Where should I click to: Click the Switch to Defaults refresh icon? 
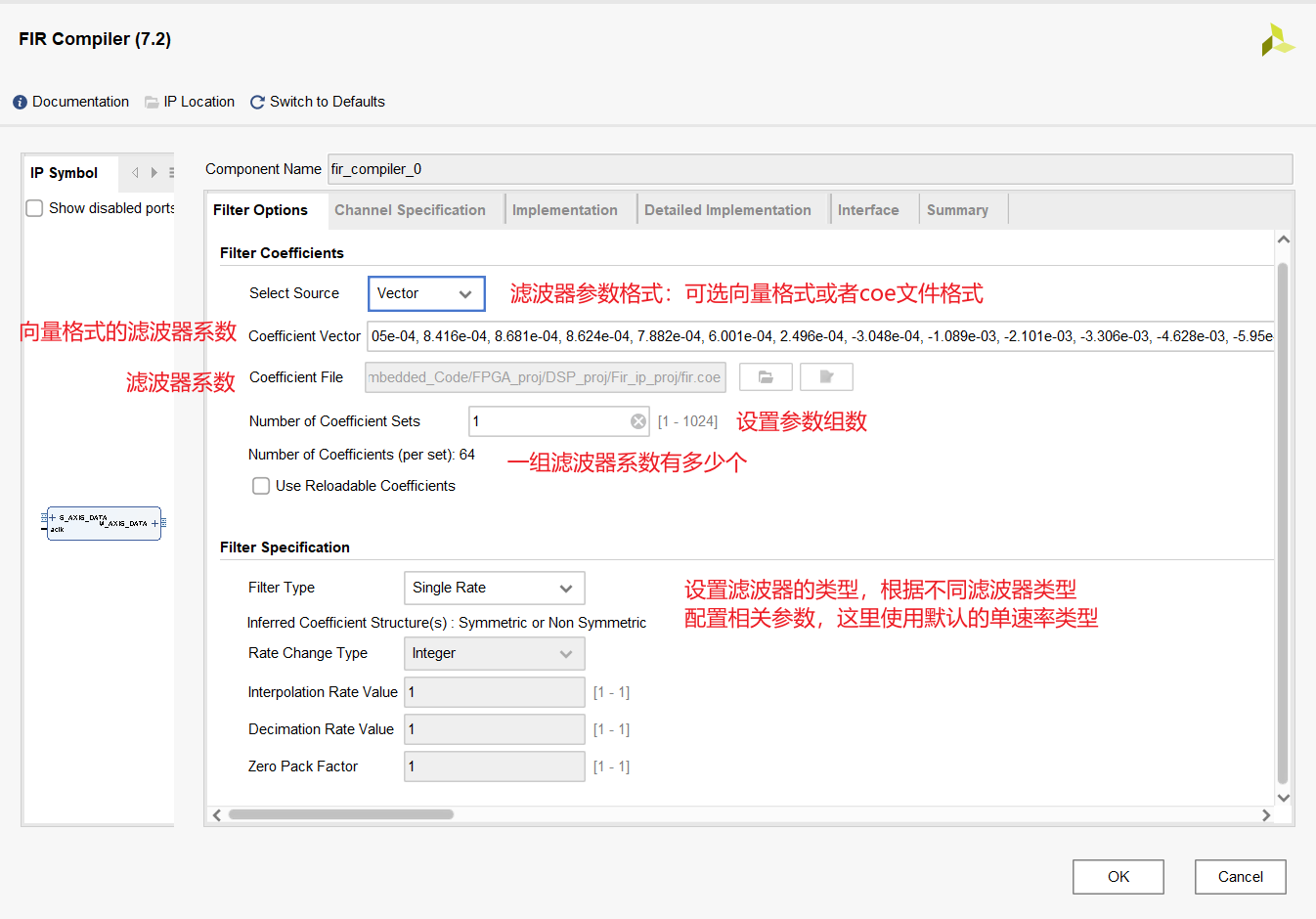(x=258, y=102)
